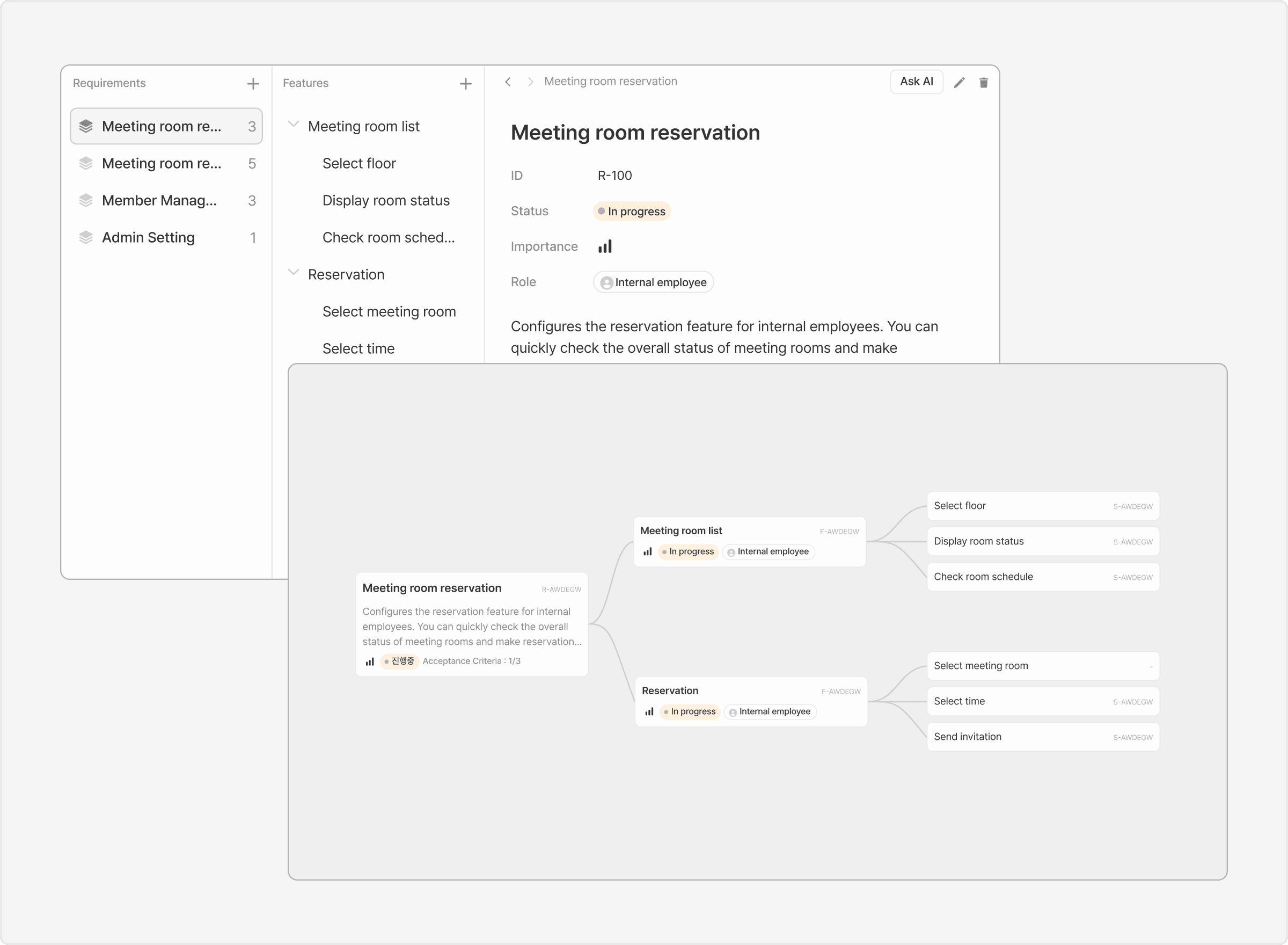Collapse the Meeting room list group
Screen dimensions: 1288x945
click(293, 124)
